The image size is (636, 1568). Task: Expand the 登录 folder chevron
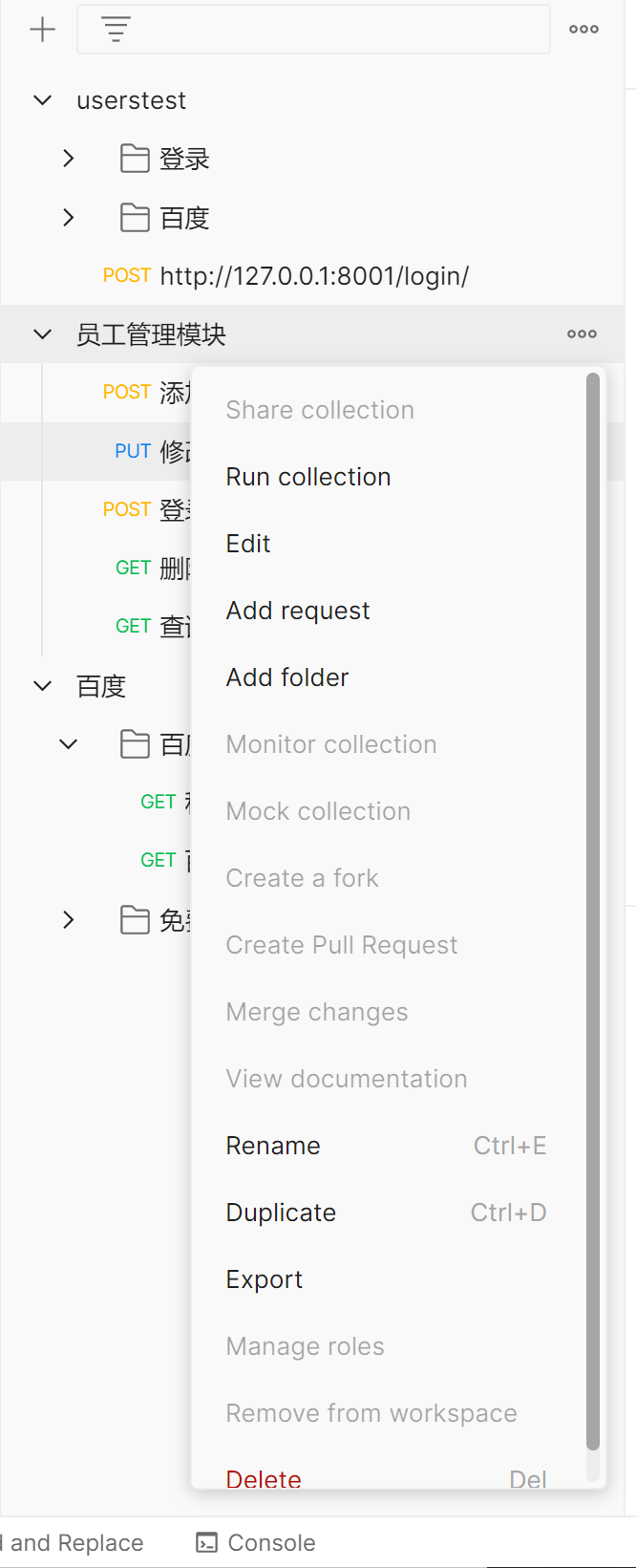[x=69, y=159]
